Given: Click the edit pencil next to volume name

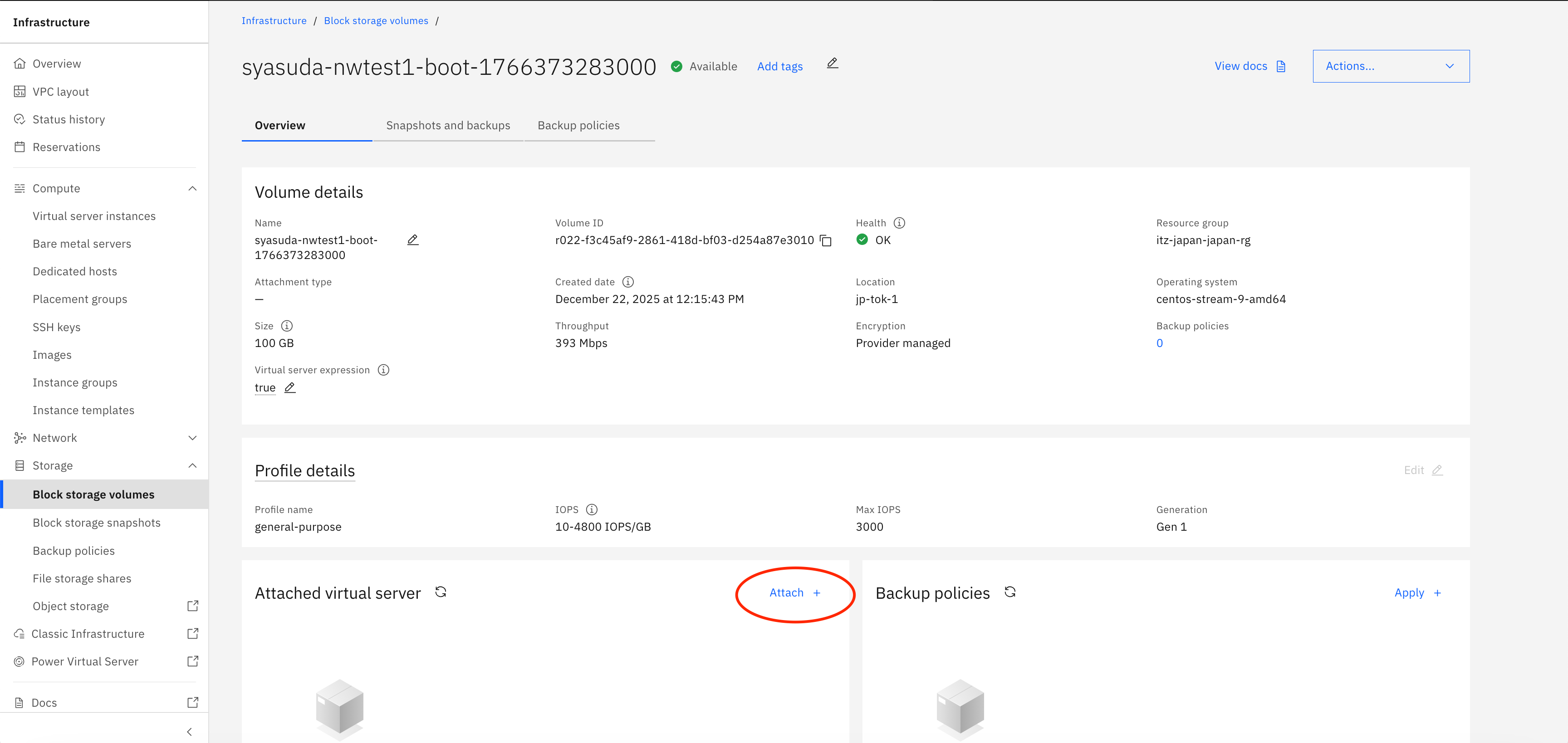Looking at the screenshot, I should [413, 240].
